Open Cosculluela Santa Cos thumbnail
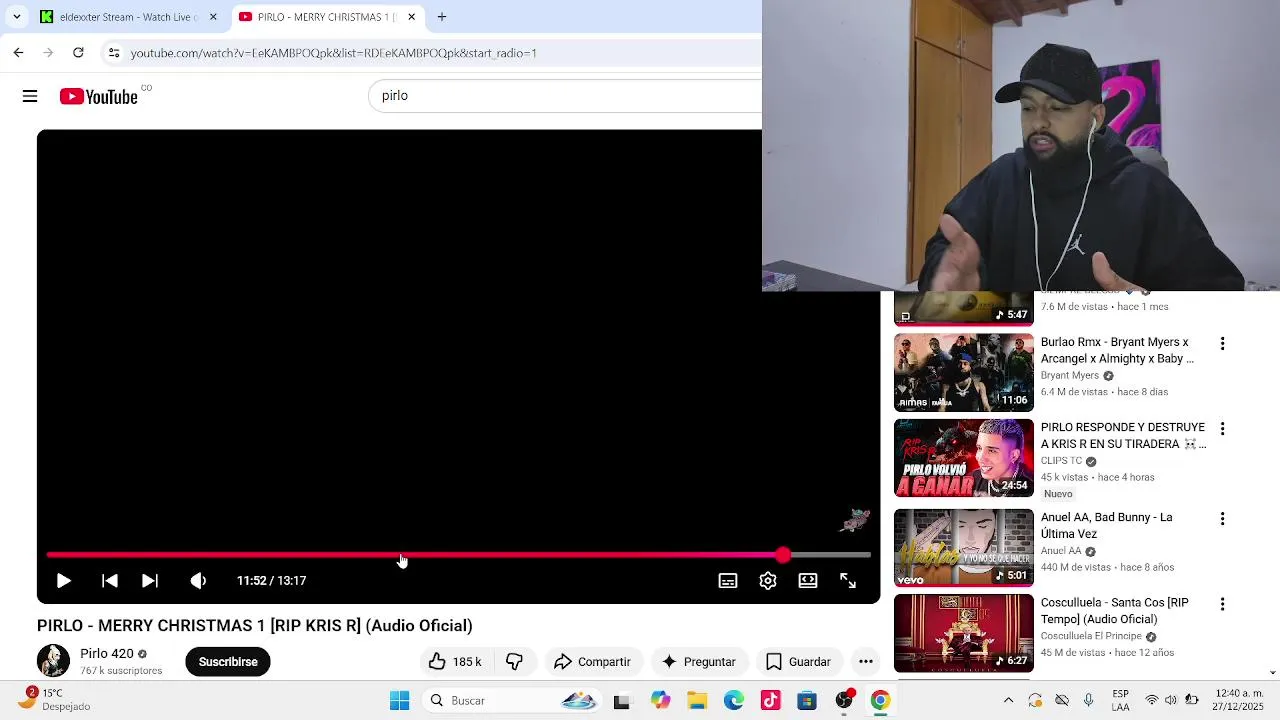This screenshot has width=1280, height=720. [963, 633]
